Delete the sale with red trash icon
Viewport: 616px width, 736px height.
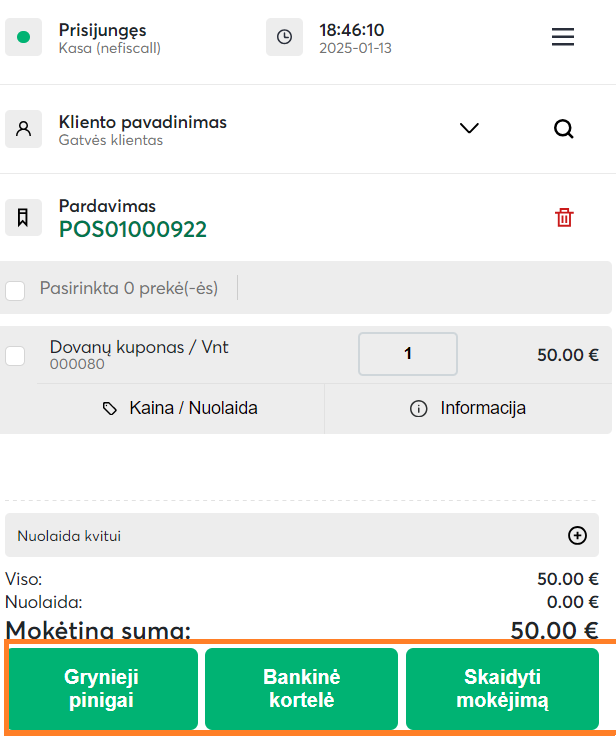tap(565, 217)
